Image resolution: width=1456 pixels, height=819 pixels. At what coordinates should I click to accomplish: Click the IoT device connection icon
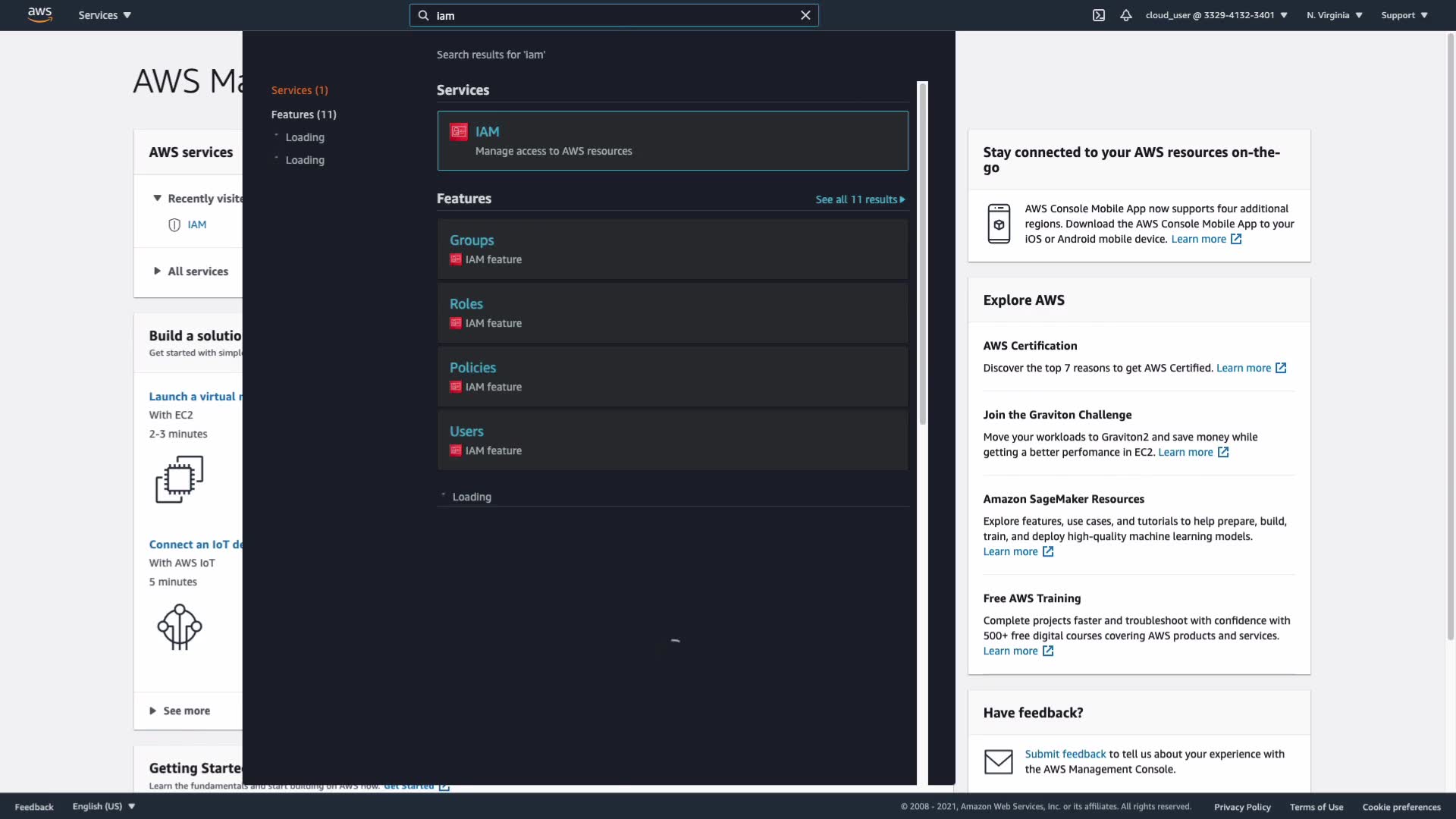[x=180, y=627]
